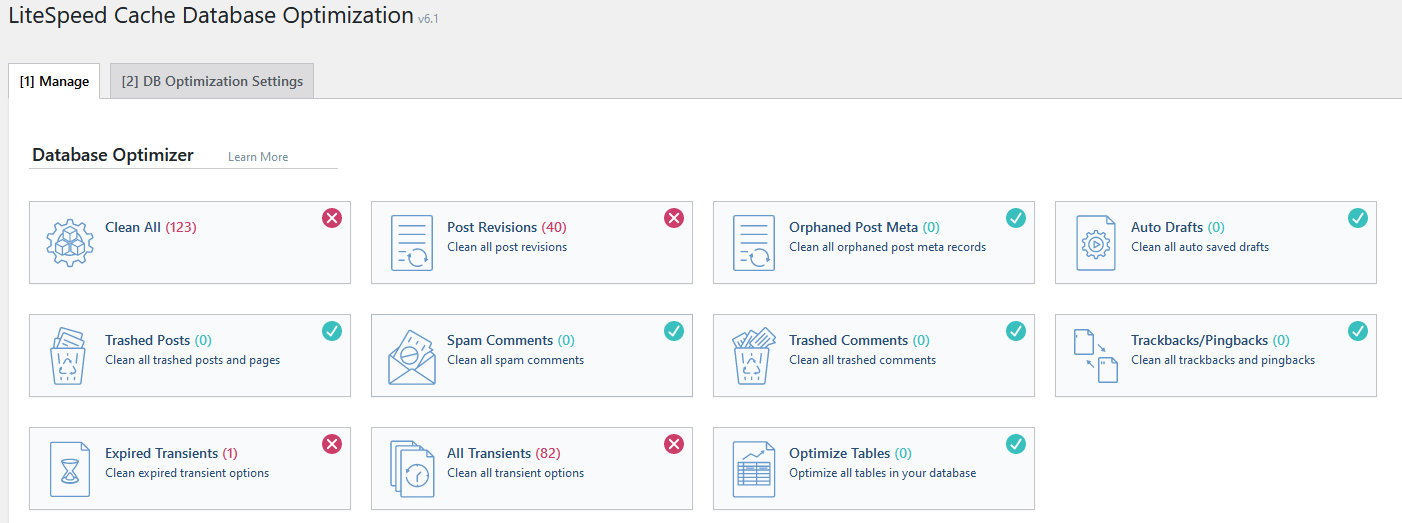Click 'Clean all post revisions' text
1402x523 pixels.
507,247
